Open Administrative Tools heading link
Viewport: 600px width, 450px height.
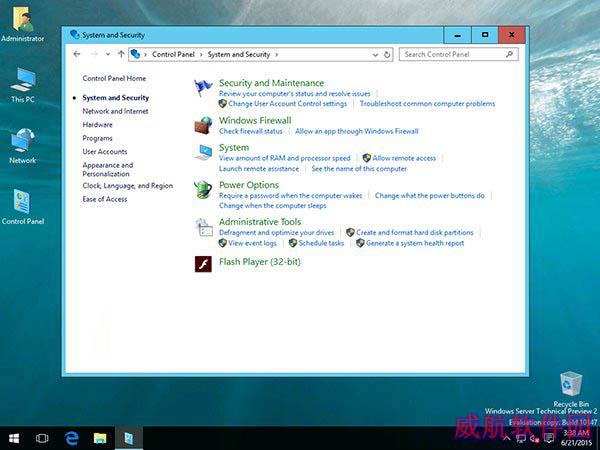260,222
